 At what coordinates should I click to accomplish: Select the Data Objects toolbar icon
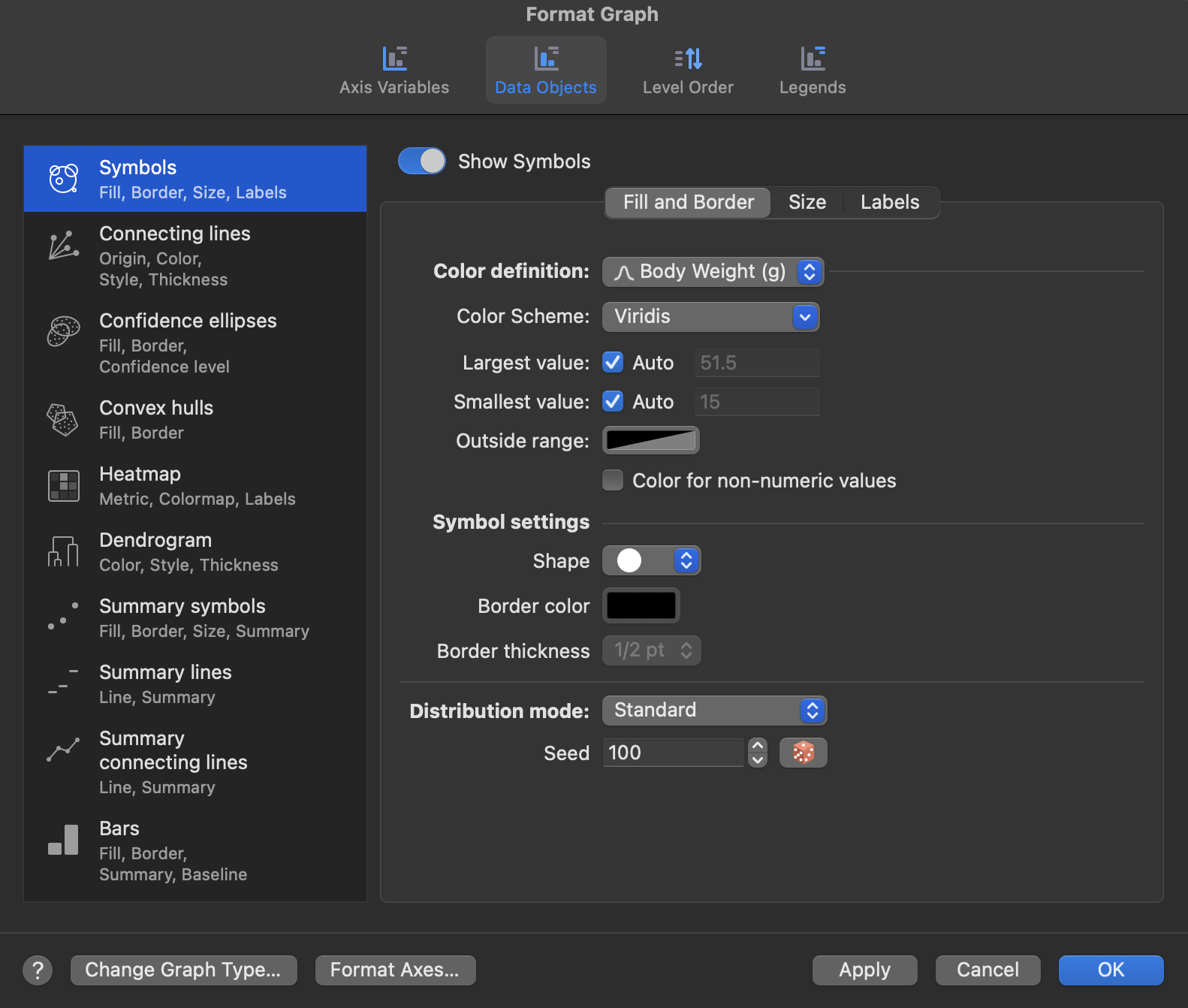point(546,59)
